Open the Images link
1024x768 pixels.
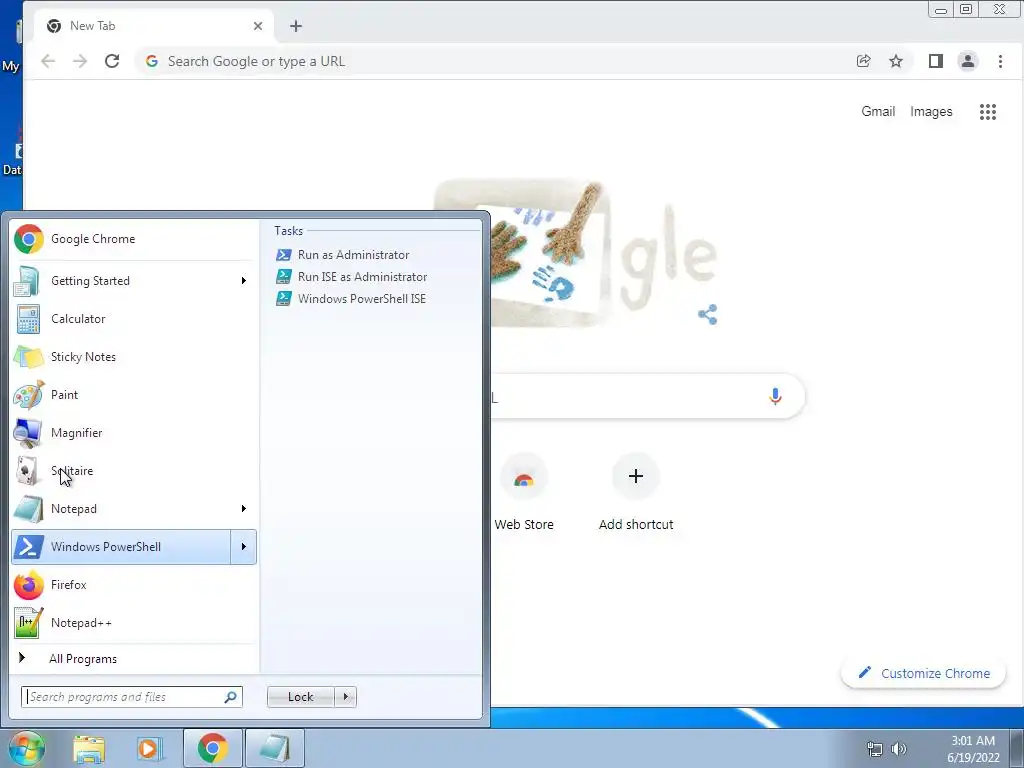(x=931, y=112)
